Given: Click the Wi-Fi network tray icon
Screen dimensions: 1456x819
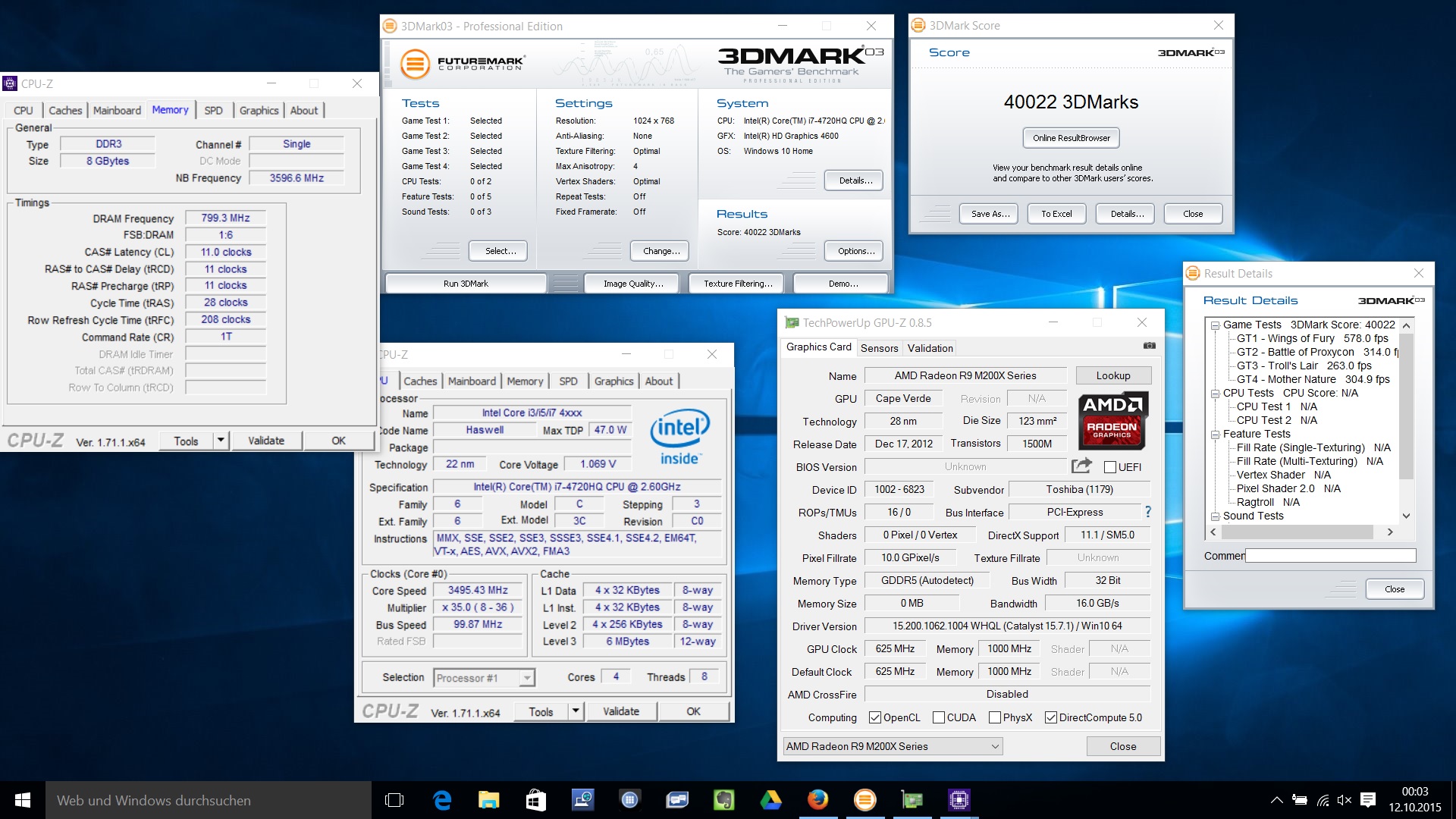Looking at the screenshot, I should pos(1323,800).
